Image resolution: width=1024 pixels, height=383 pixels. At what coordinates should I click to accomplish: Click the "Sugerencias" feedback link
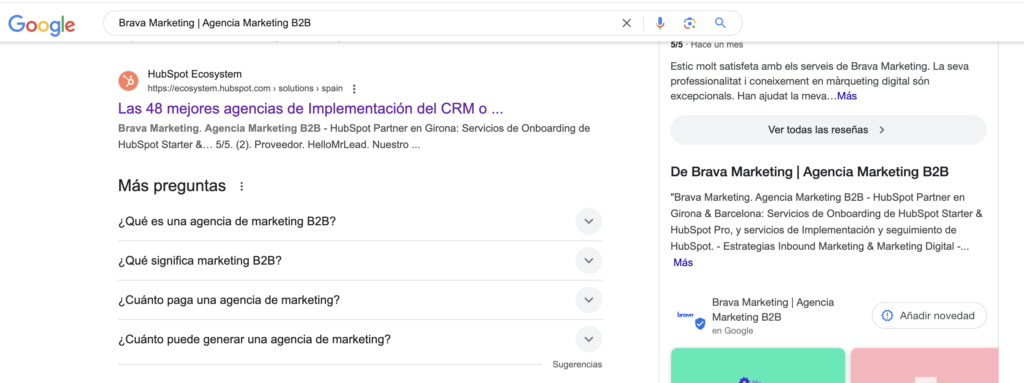tap(577, 365)
